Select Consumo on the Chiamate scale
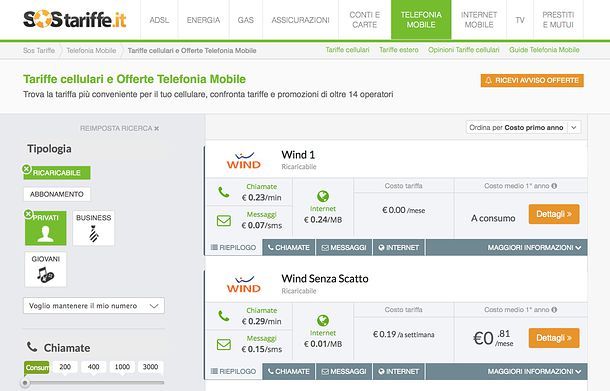The image size is (610, 391). [37, 367]
